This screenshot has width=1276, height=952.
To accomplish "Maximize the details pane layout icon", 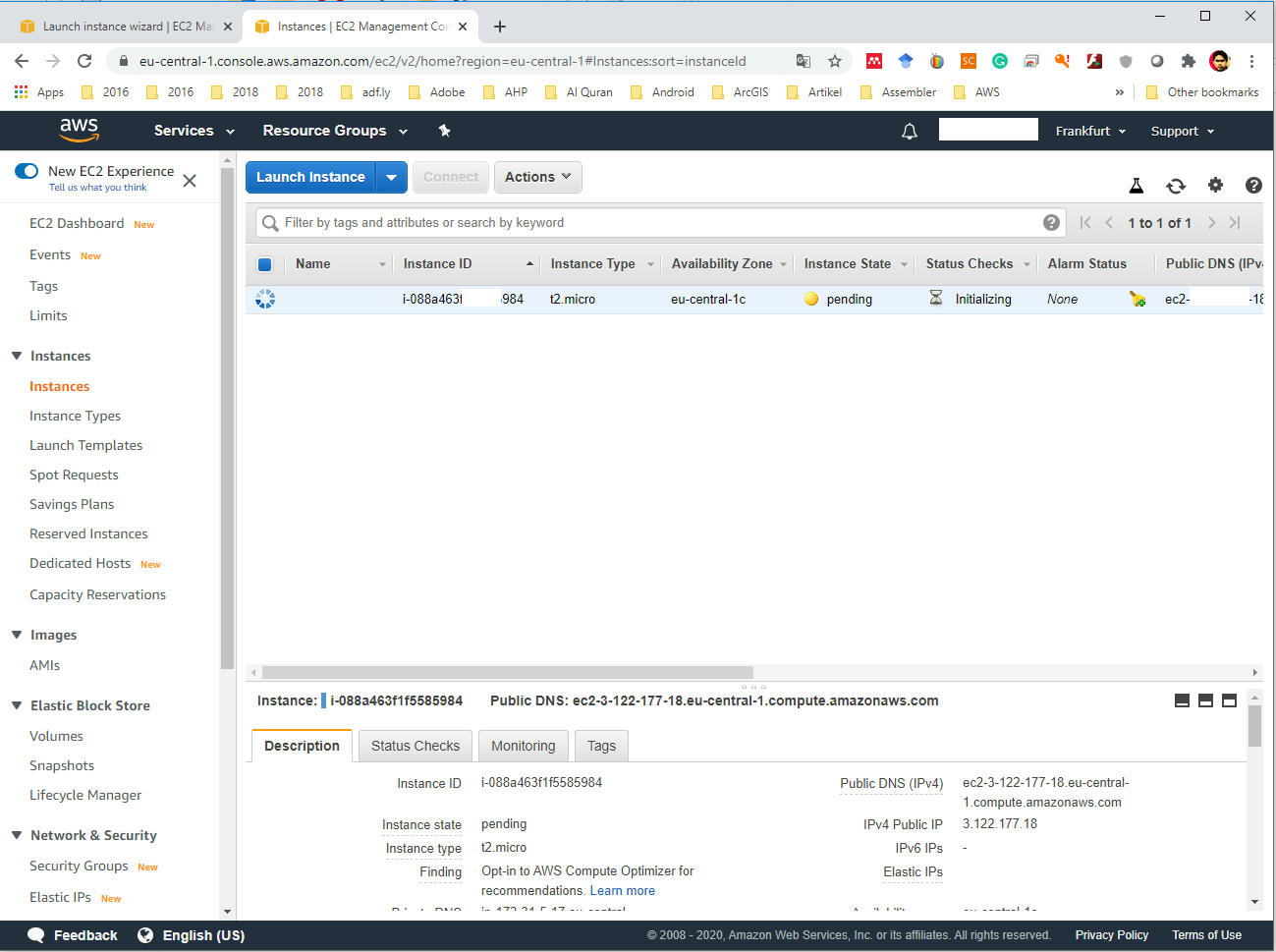I will [1229, 700].
